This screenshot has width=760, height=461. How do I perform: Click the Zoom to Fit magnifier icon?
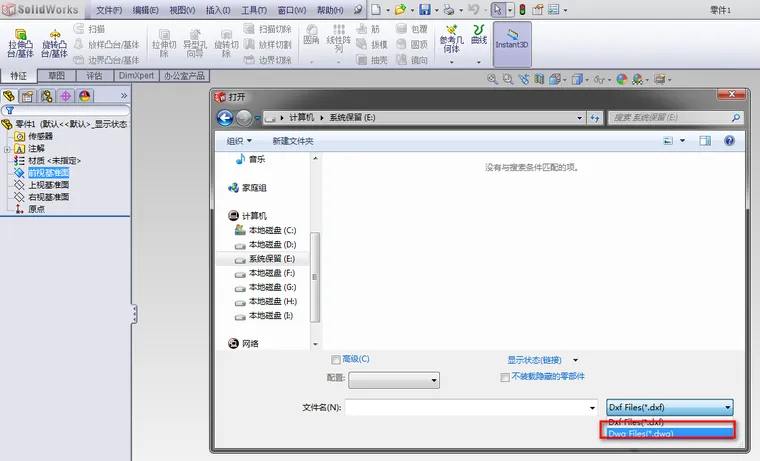tap(492, 79)
